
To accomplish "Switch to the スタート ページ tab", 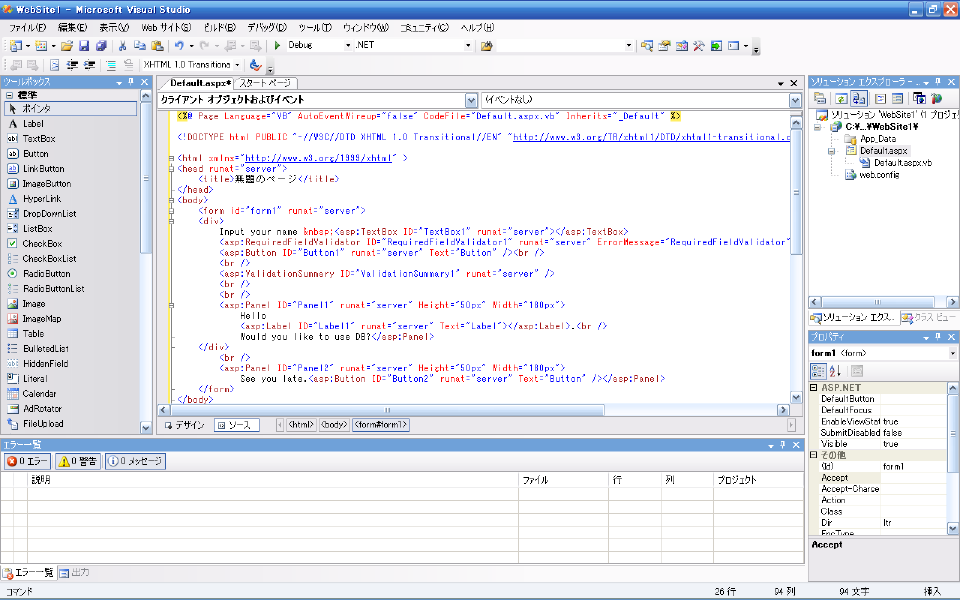I will pyautogui.click(x=266, y=83).
